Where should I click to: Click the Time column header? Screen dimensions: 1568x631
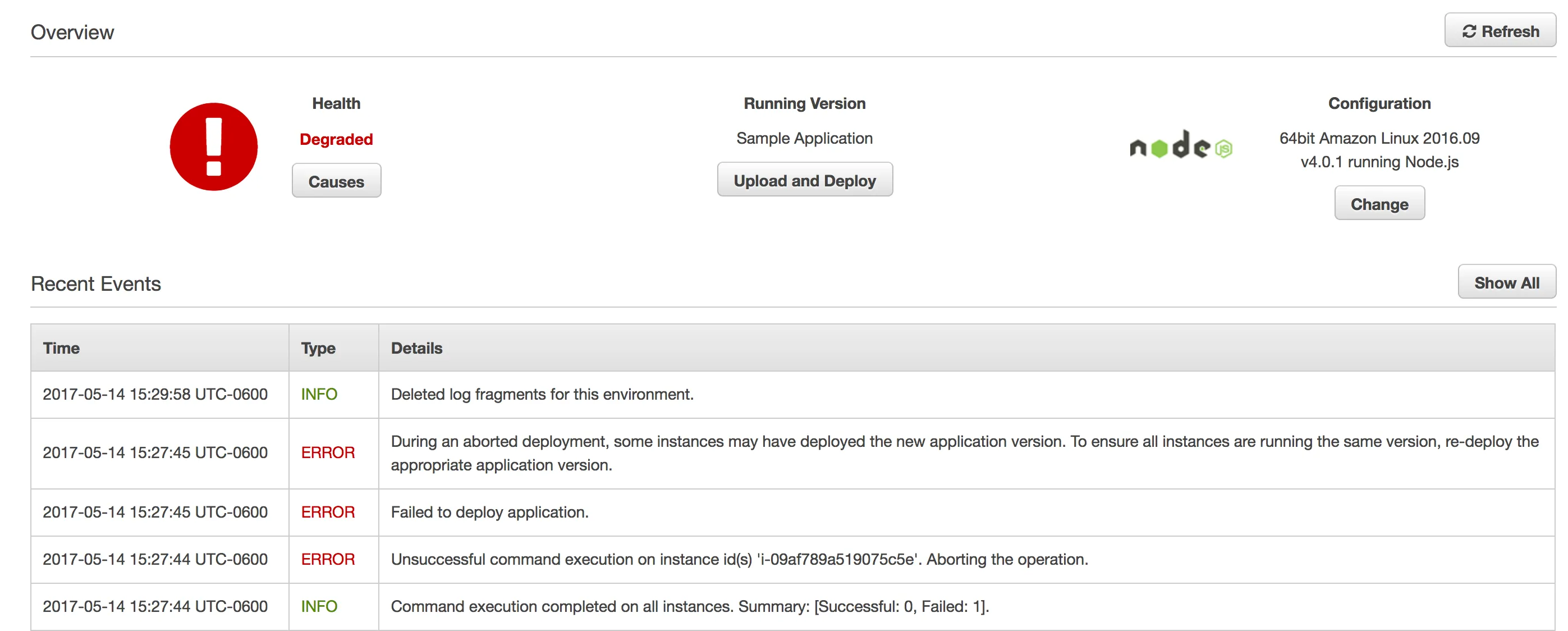tap(62, 348)
